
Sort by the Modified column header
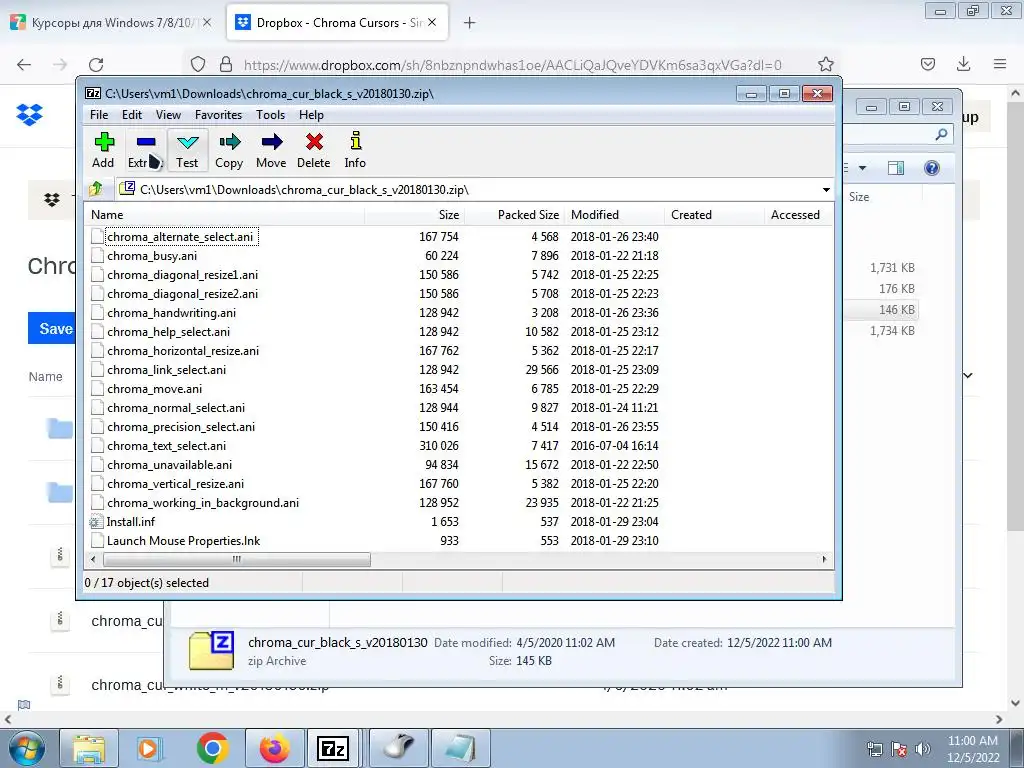(x=614, y=215)
